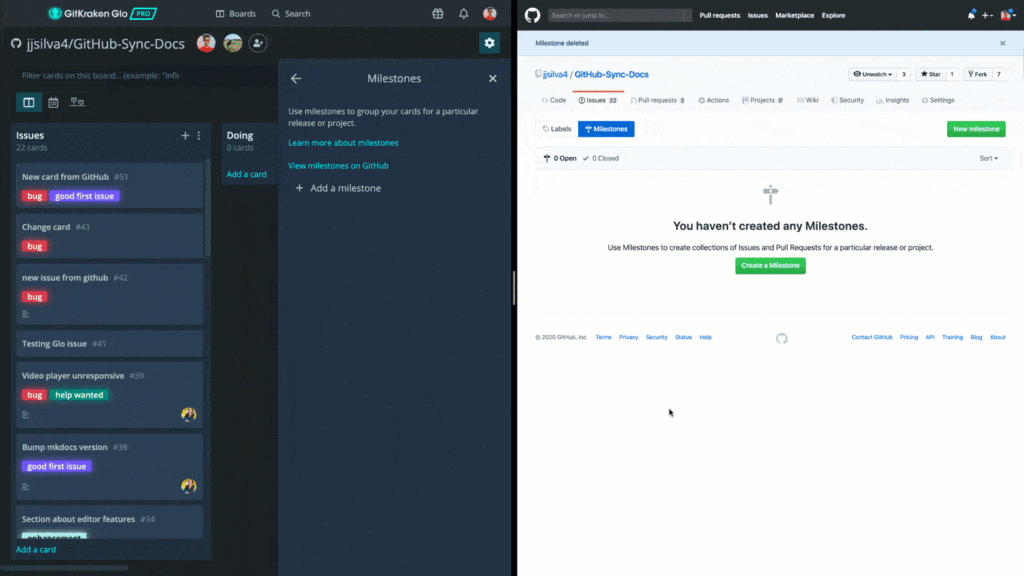Dismiss the Milestone deleted banner
The image size is (1024, 576).
click(1002, 43)
